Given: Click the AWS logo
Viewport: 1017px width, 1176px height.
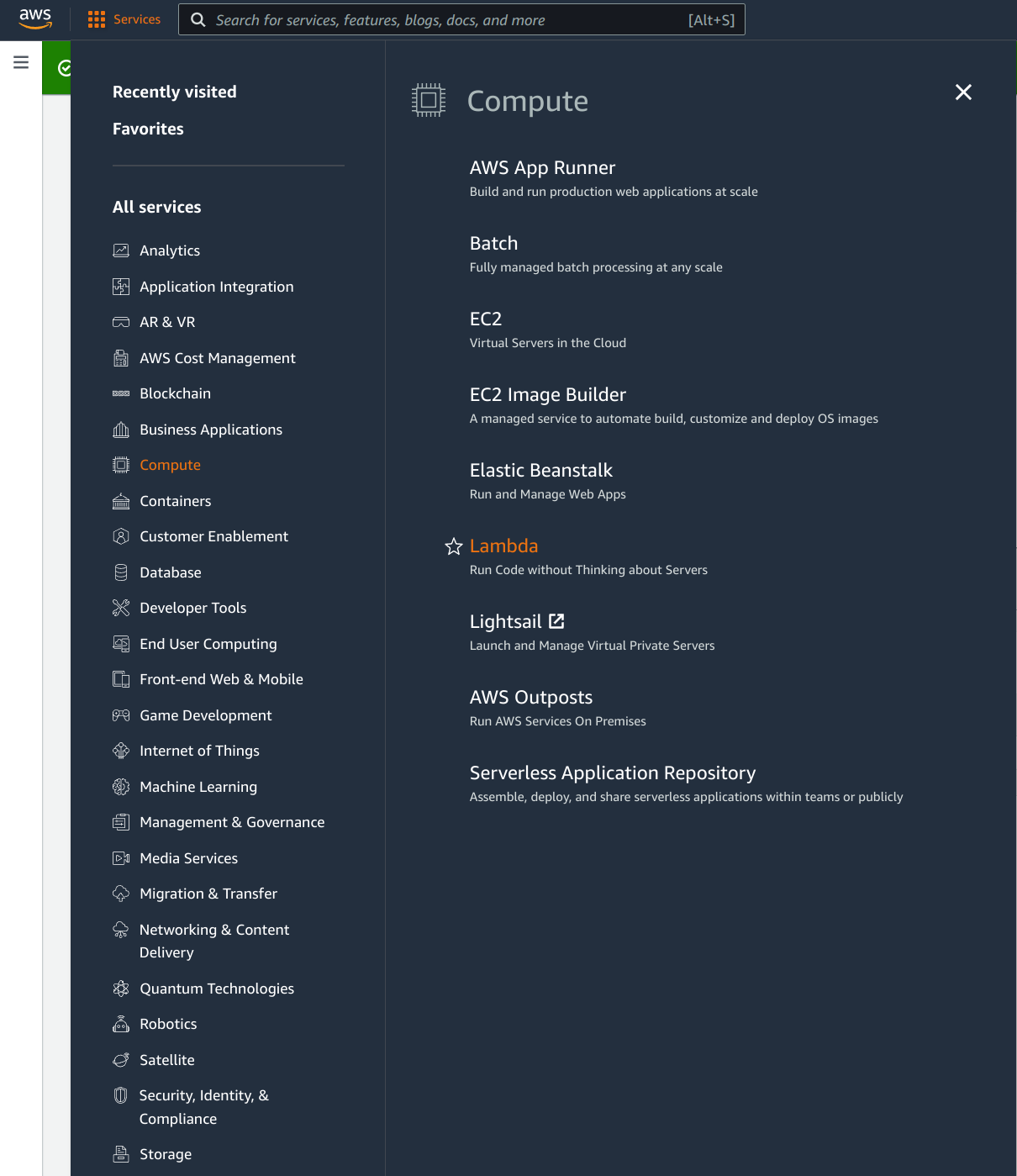Looking at the screenshot, I should click(x=34, y=19).
